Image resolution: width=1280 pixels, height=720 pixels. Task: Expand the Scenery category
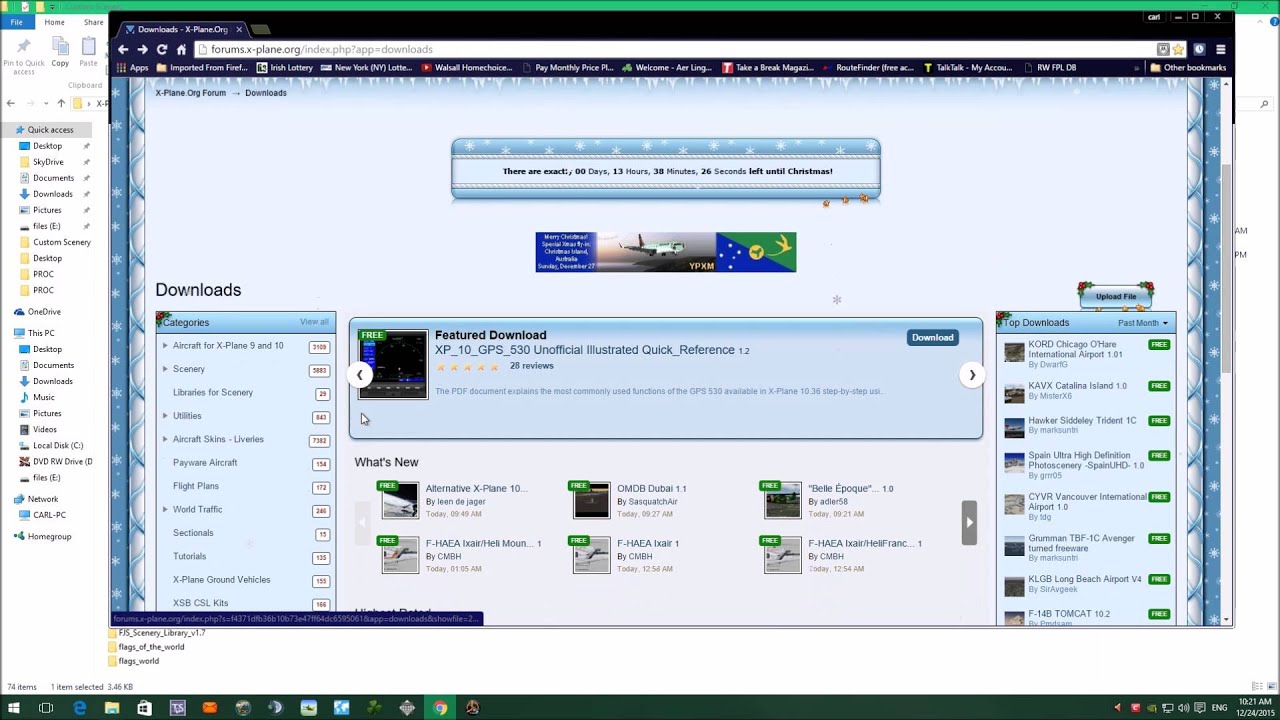165,369
